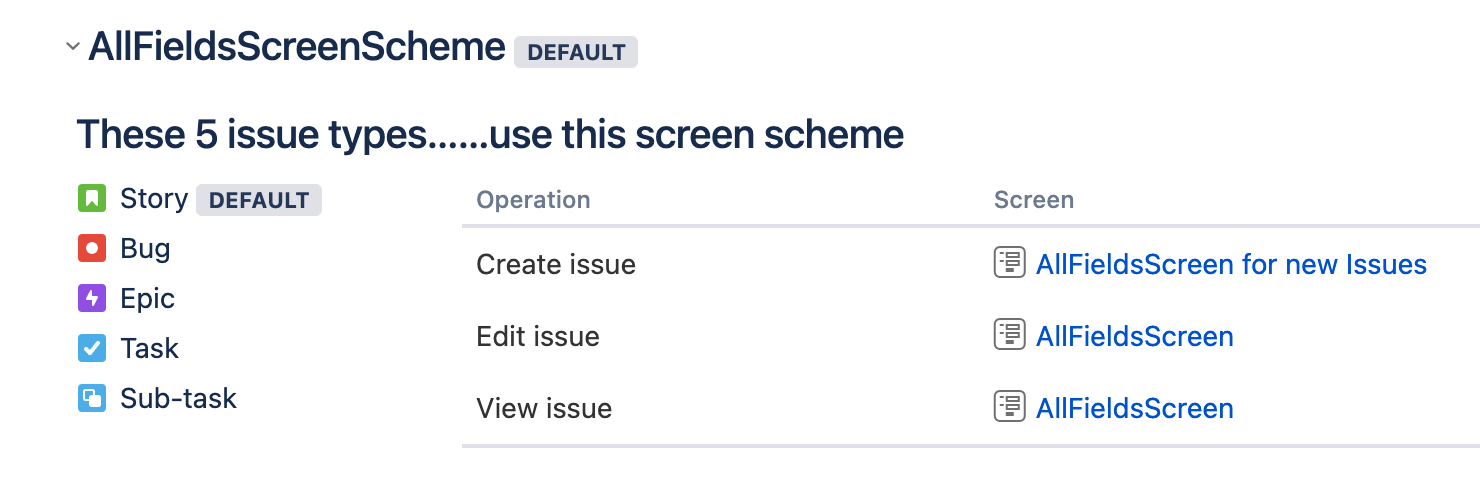Viewport: 1480px width, 500px height.
Task: Click the DEFAULT badge beside Story
Action: 259,200
